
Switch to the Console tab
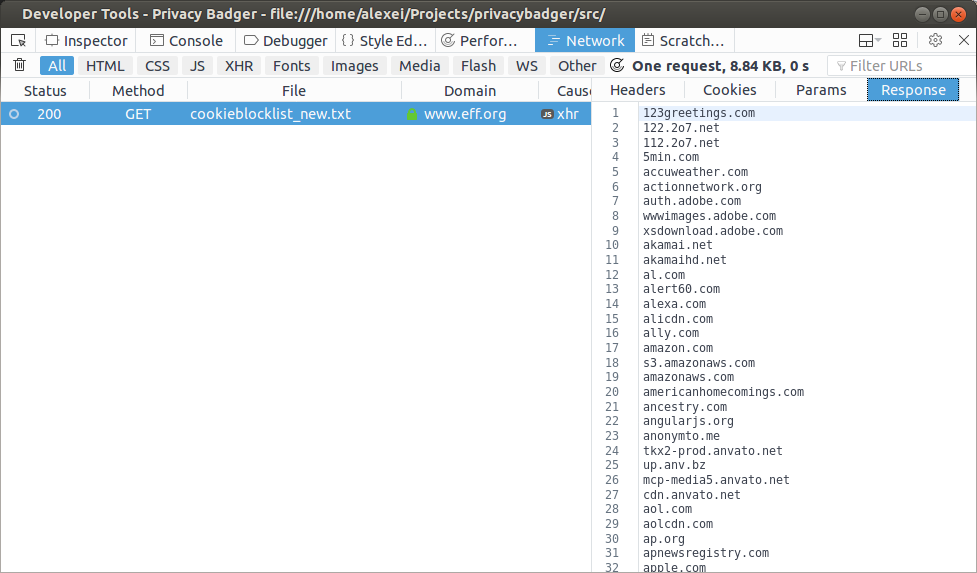point(186,40)
